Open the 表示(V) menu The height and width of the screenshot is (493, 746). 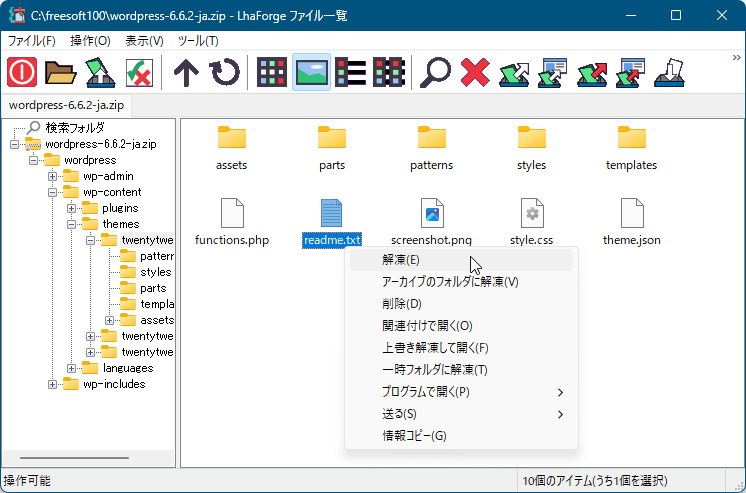(x=144, y=41)
